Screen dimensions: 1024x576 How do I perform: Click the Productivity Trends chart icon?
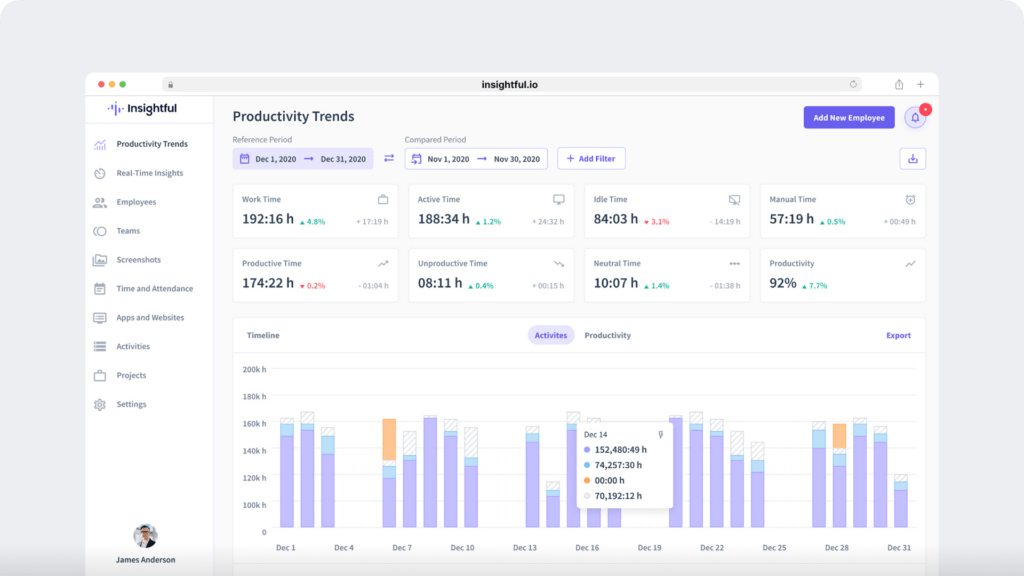100,144
